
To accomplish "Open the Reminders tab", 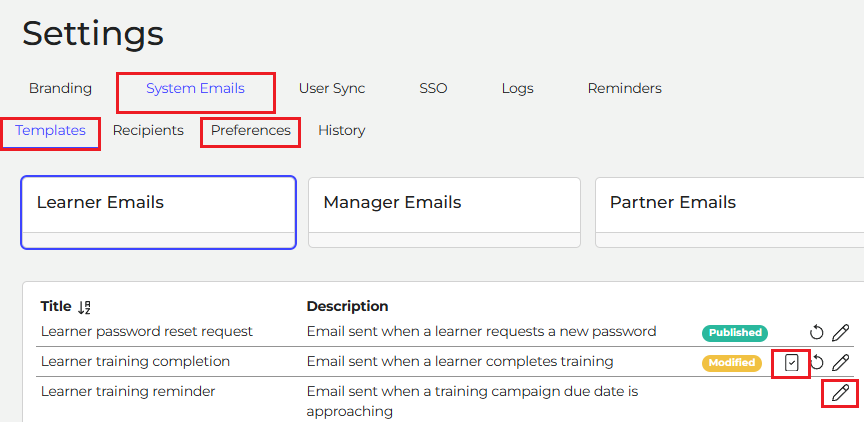I will (x=624, y=88).
